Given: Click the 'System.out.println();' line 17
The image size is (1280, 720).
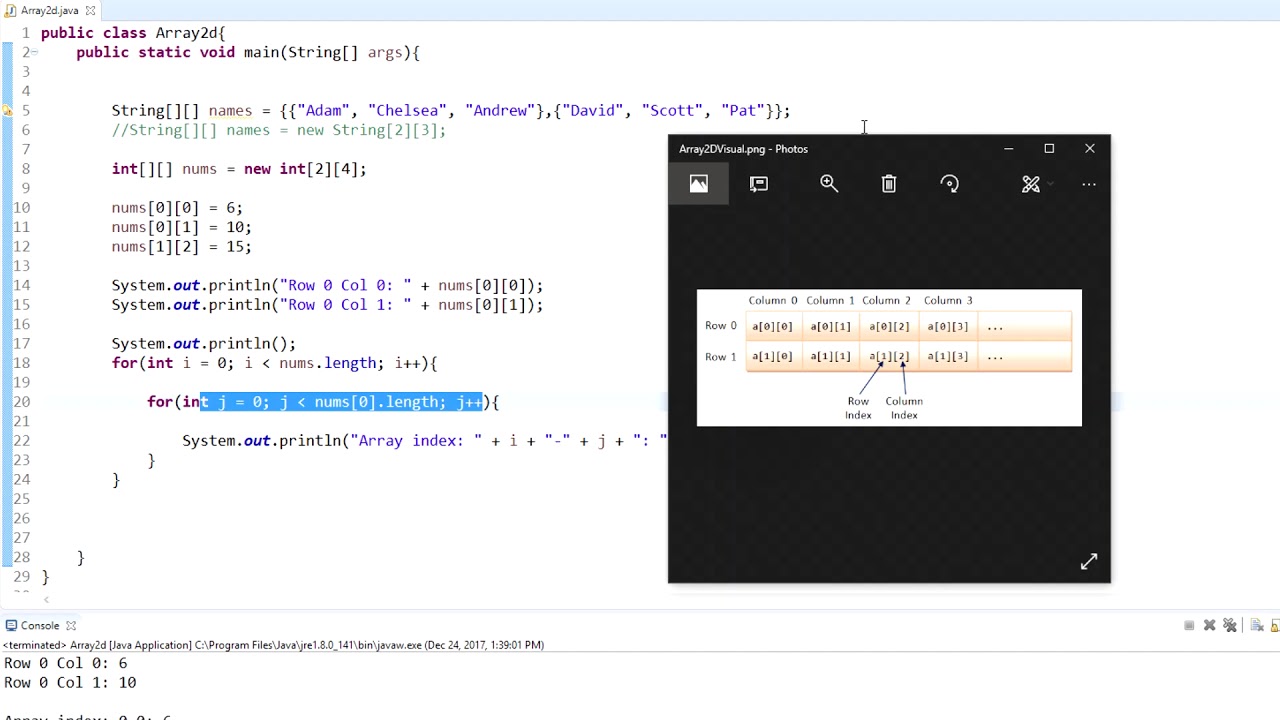Looking at the screenshot, I should [x=203, y=344].
